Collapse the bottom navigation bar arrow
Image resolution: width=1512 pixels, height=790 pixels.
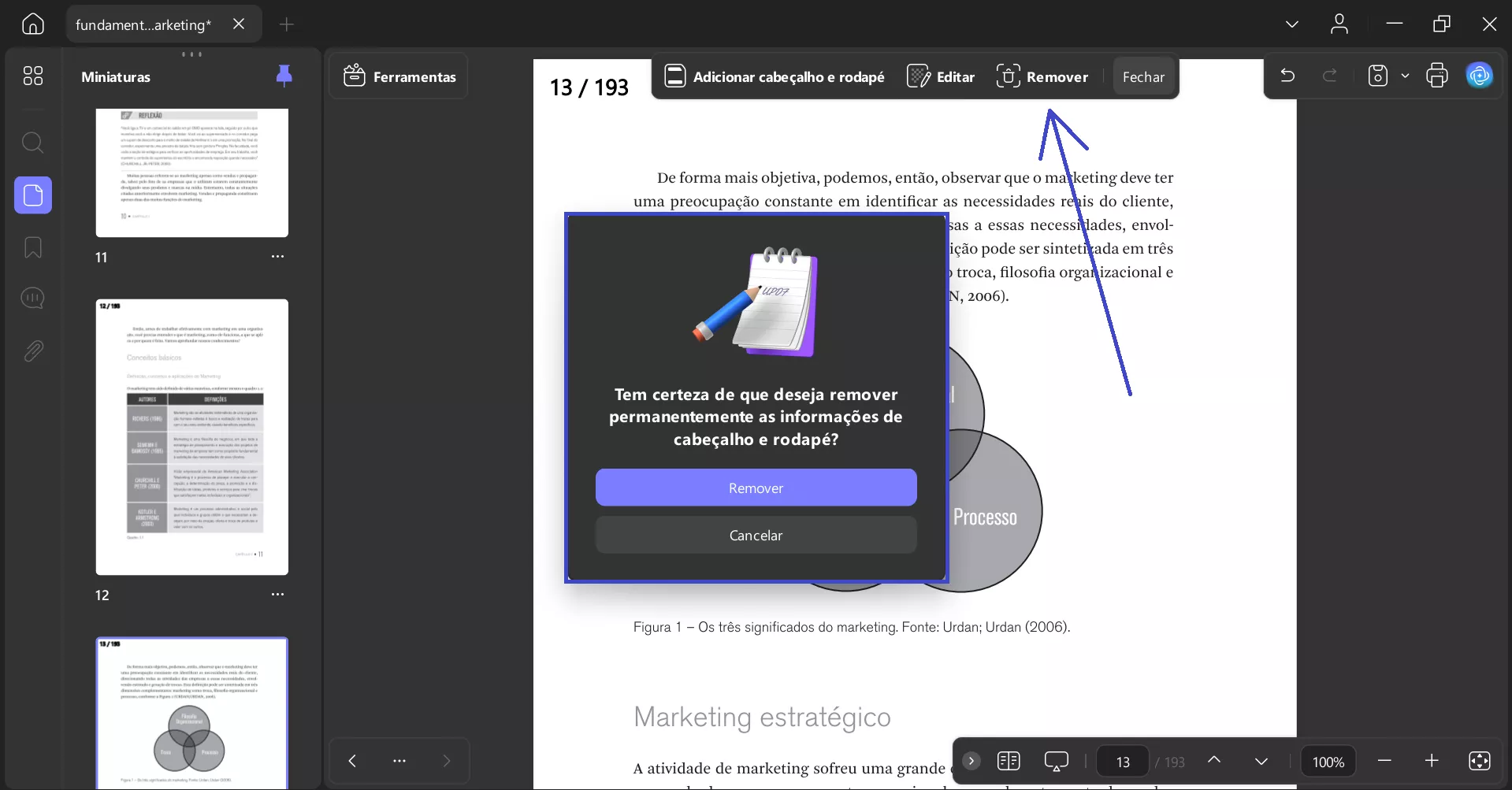pyautogui.click(x=971, y=761)
